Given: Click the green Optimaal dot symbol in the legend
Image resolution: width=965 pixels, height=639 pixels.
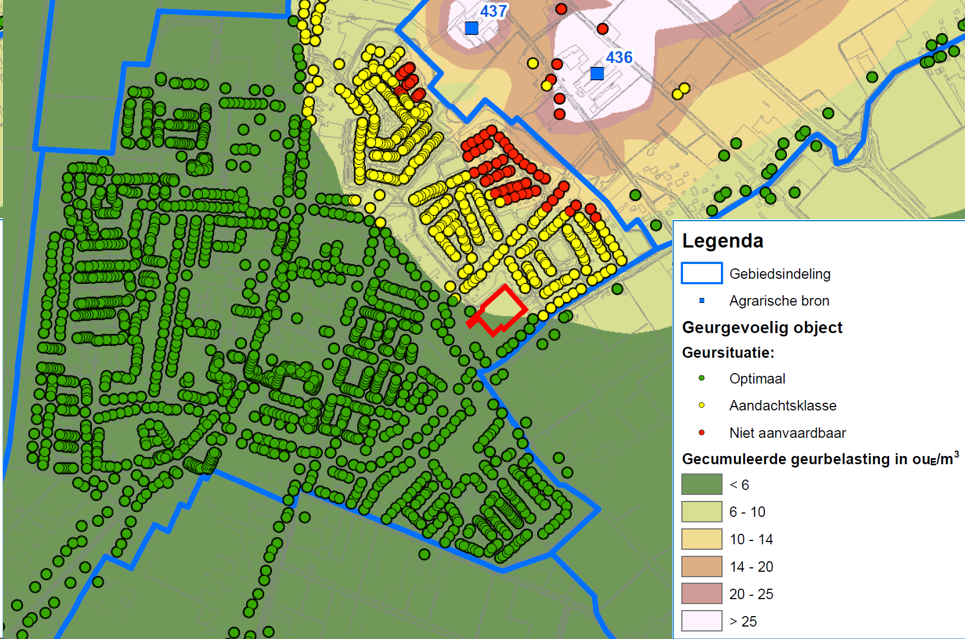Looking at the screenshot, I should click(x=700, y=379).
